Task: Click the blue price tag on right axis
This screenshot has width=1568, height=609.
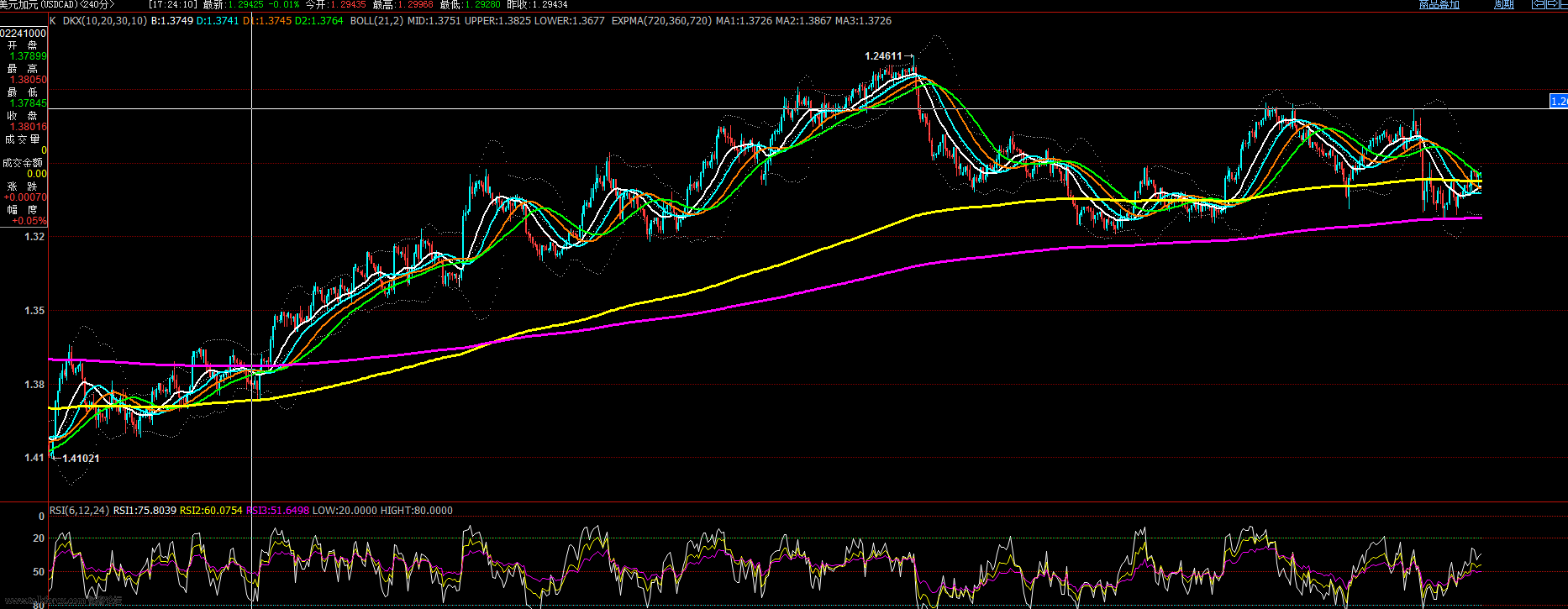Action: pyautogui.click(x=1559, y=101)
